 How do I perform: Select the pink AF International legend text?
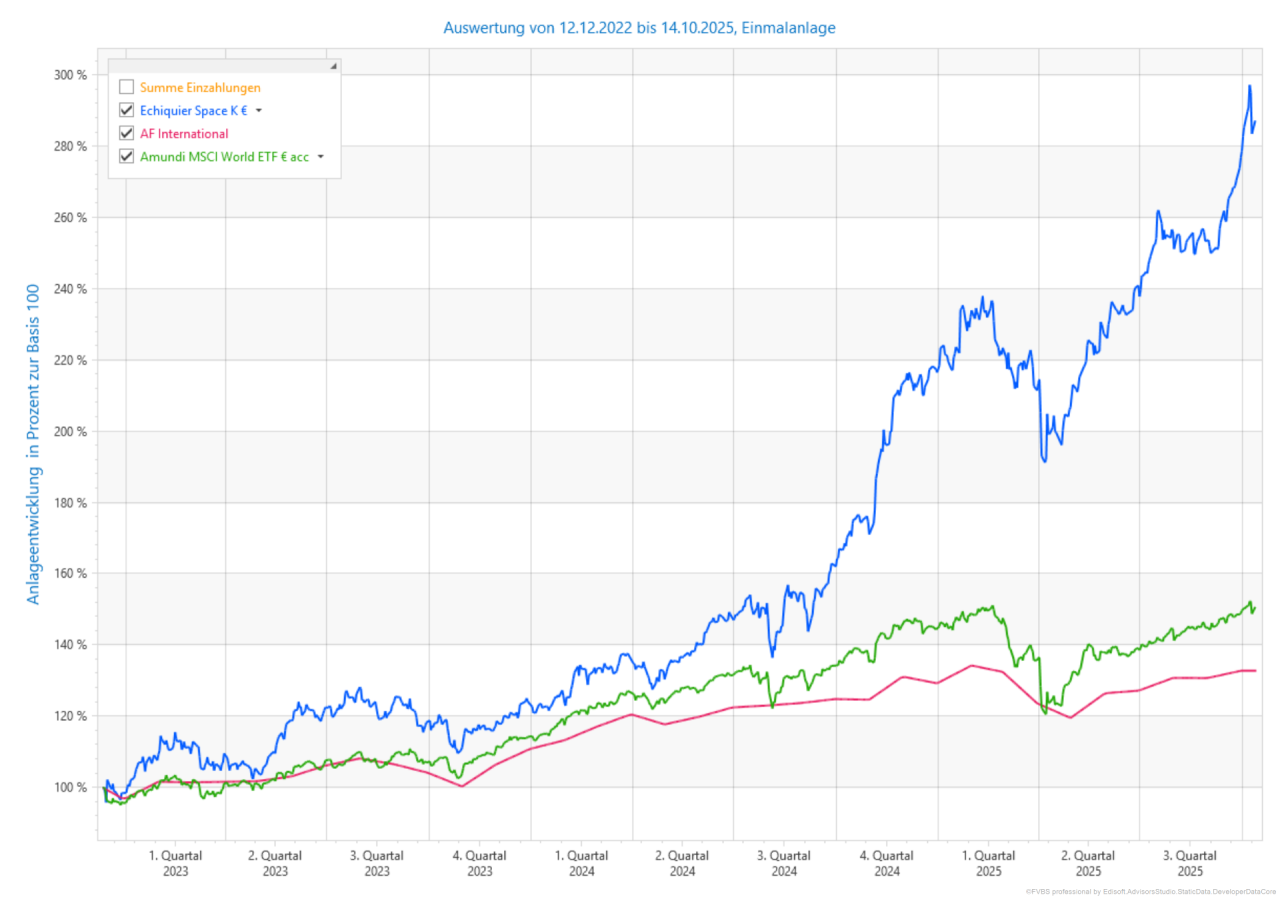click(x=184, y=133)
